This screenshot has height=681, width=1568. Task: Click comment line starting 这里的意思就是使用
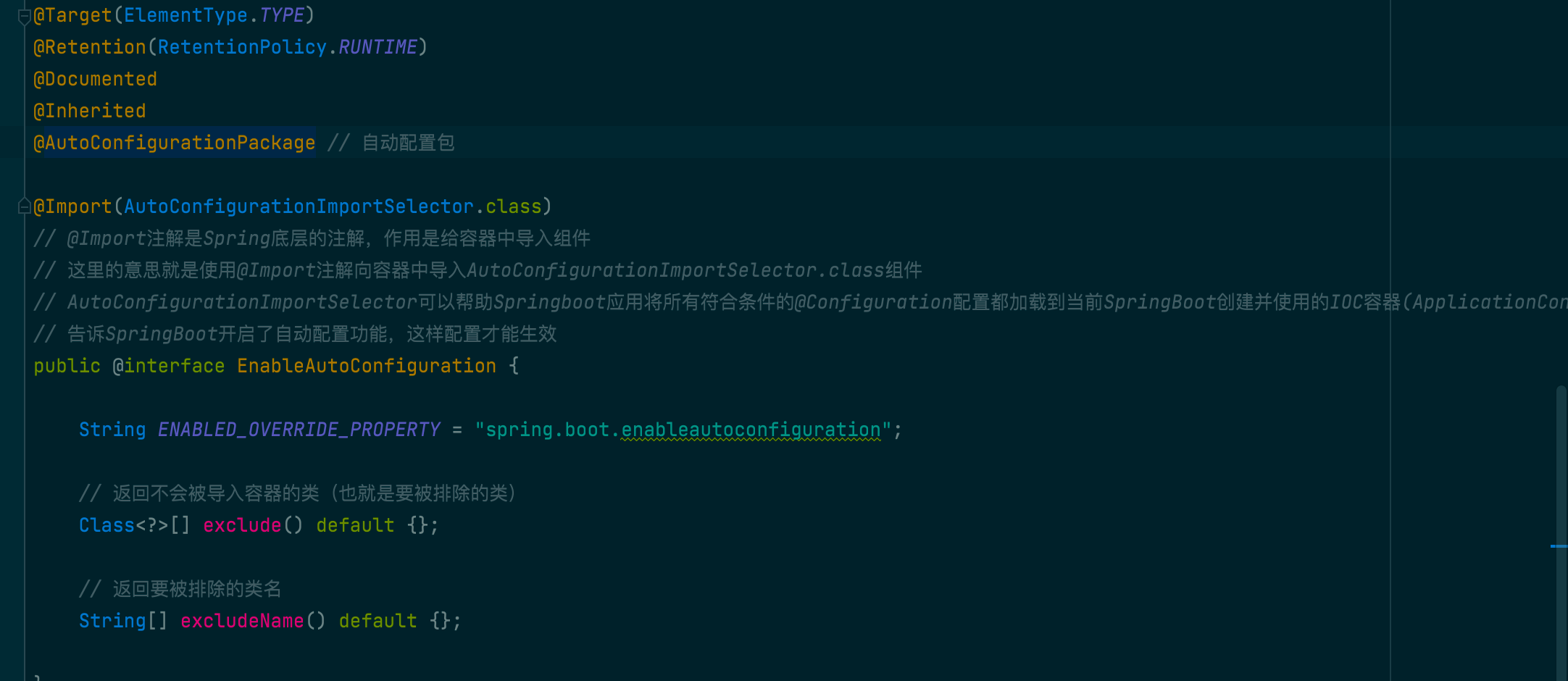tap(478, 270)
